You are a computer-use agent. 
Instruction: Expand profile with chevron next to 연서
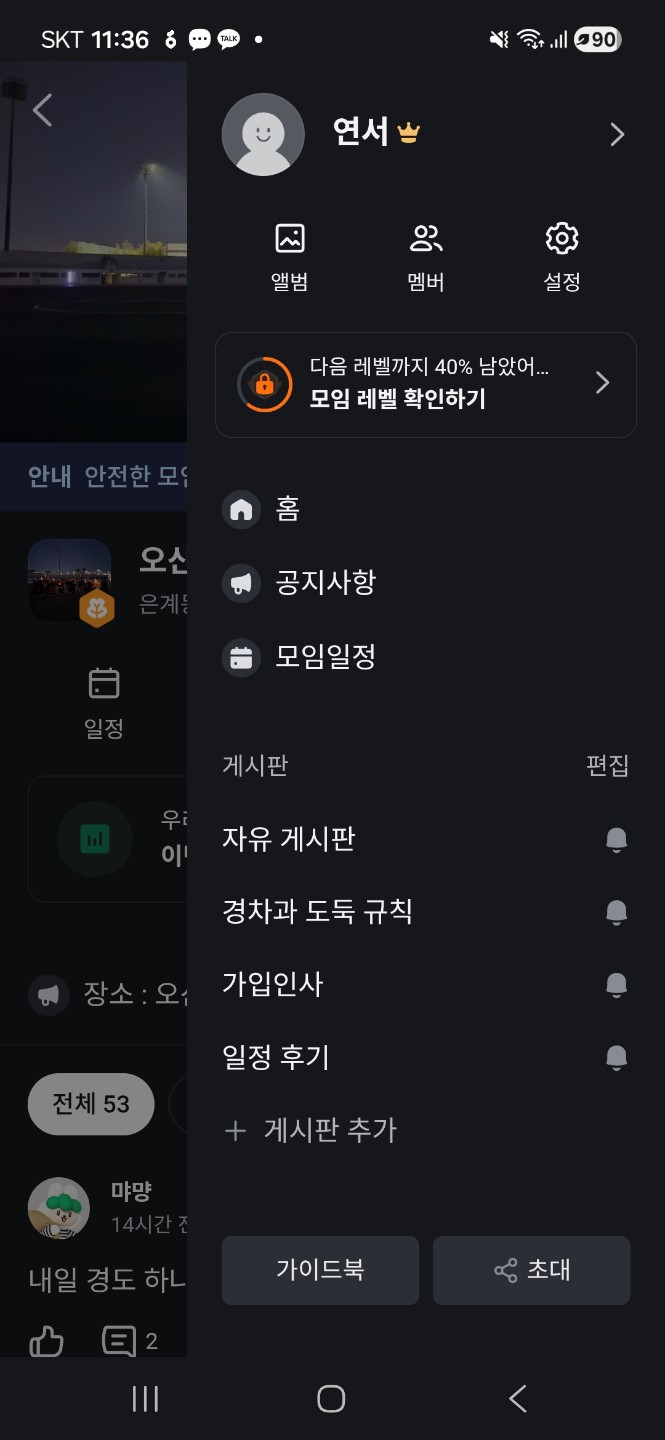tap(617, 135)
